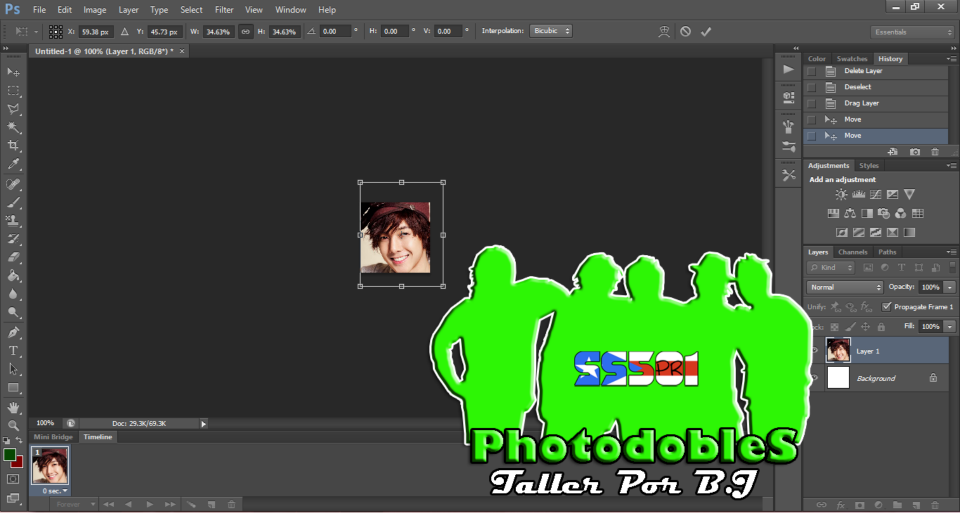Set history brush source for Deselect
960x513 pixels.
811,87
